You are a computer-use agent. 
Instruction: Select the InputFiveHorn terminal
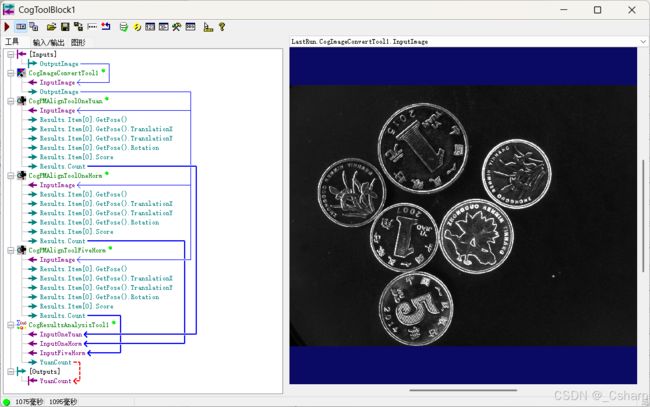(x=62, y=353)
